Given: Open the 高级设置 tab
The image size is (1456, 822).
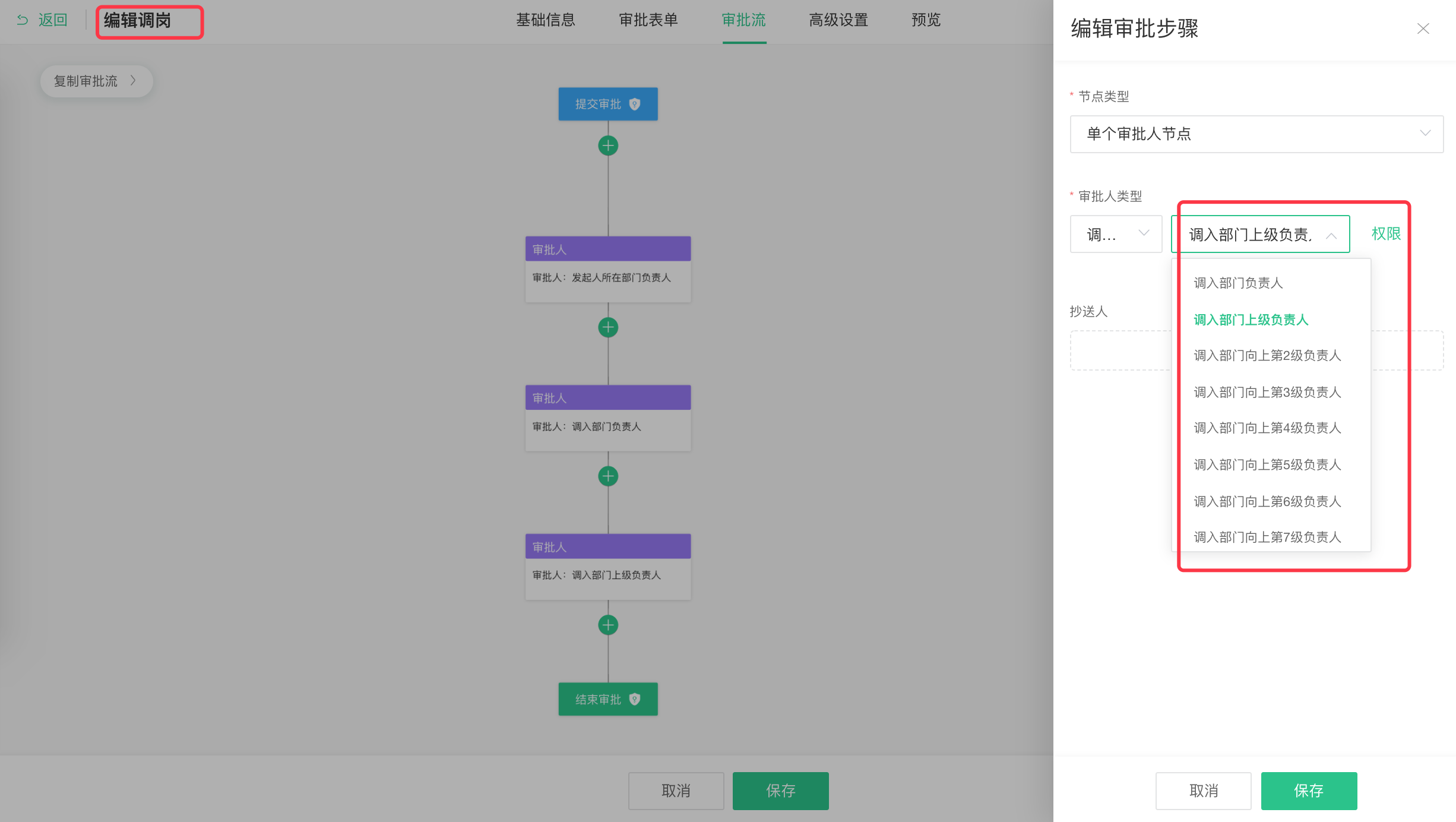Looking at the screenshot, I should [838, 20].
